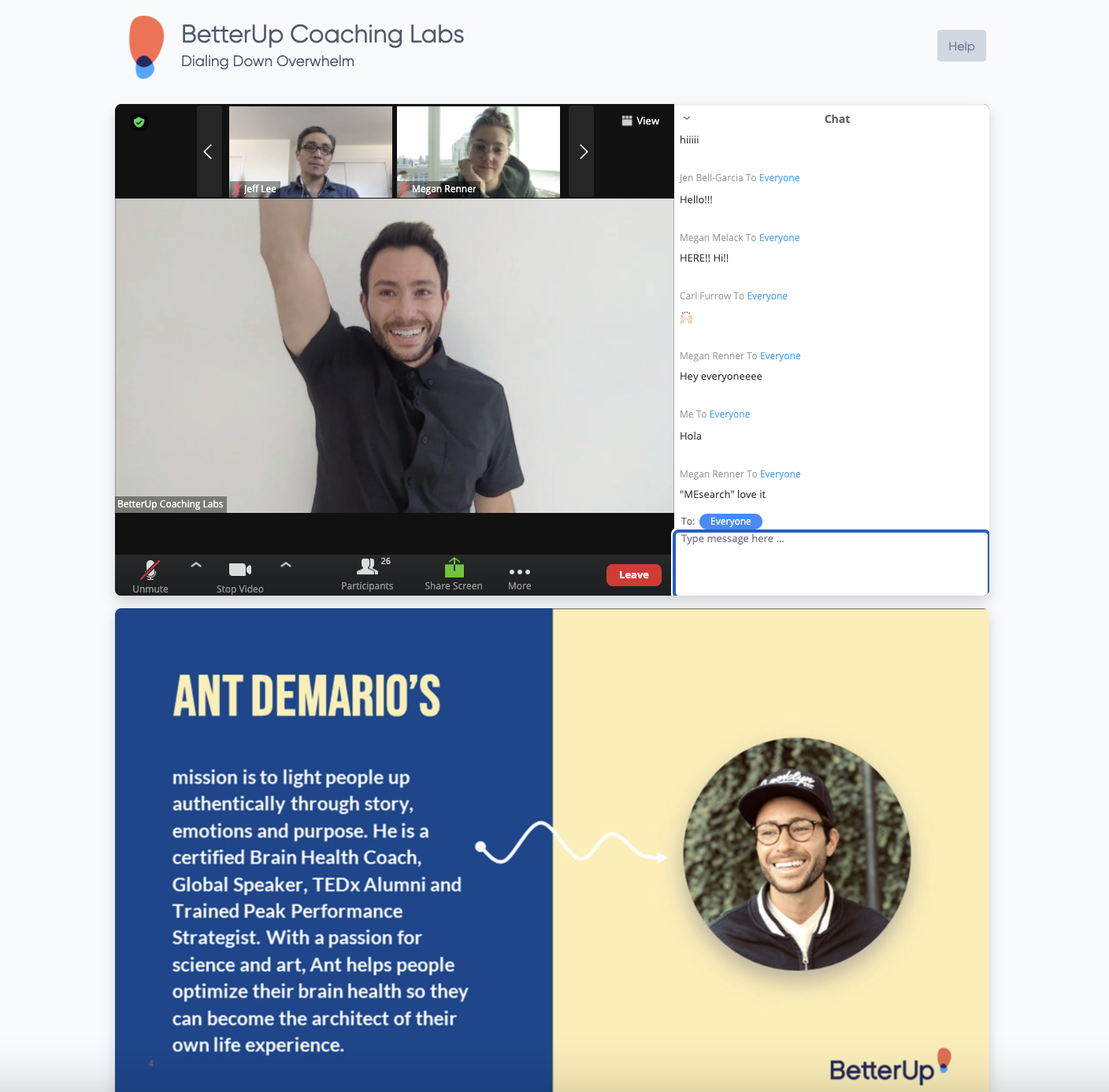Open the View layout menu
This screenshot has width=1109, height=1092.
[640, 121]
